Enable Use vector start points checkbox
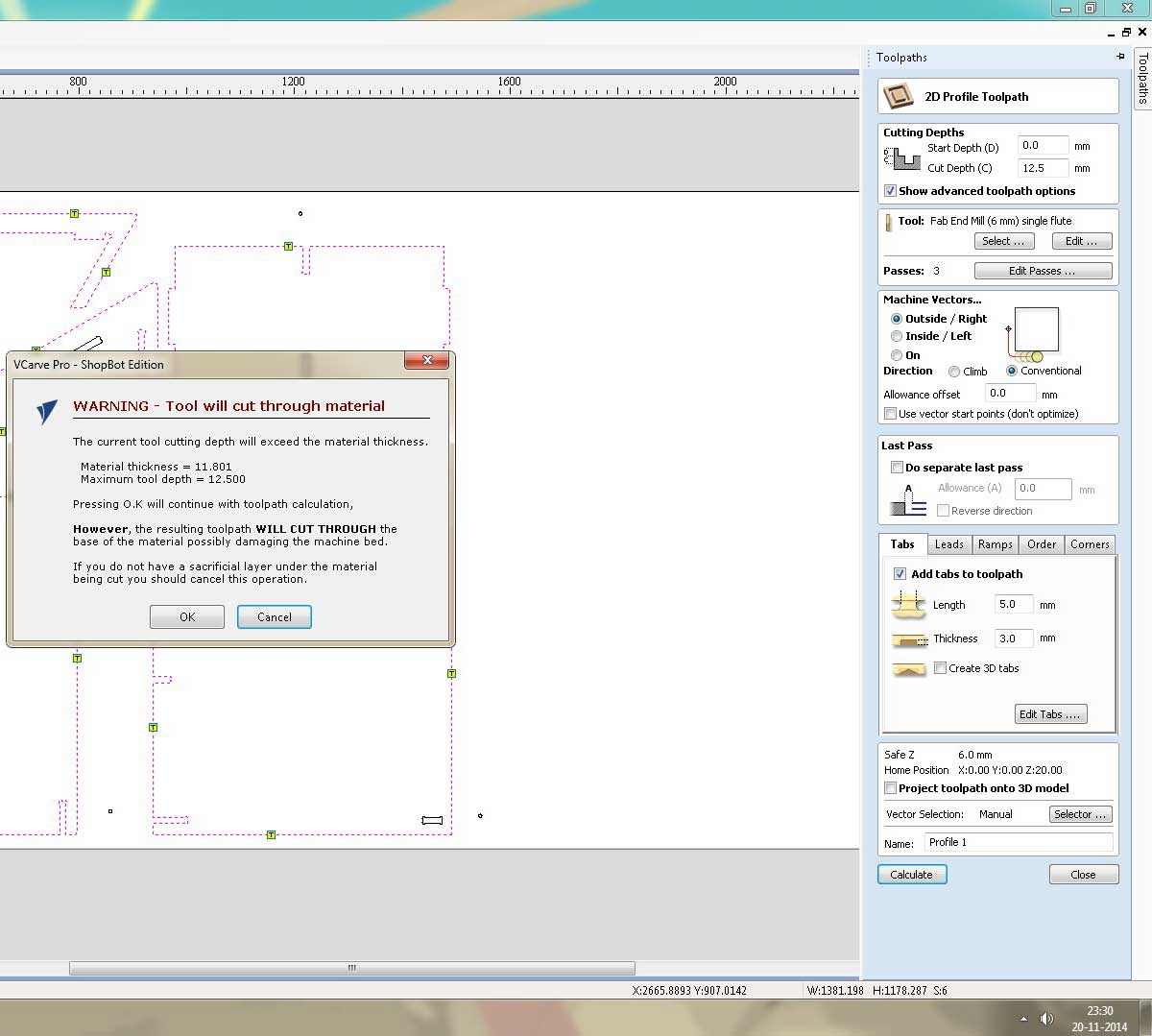 (890, 414)
